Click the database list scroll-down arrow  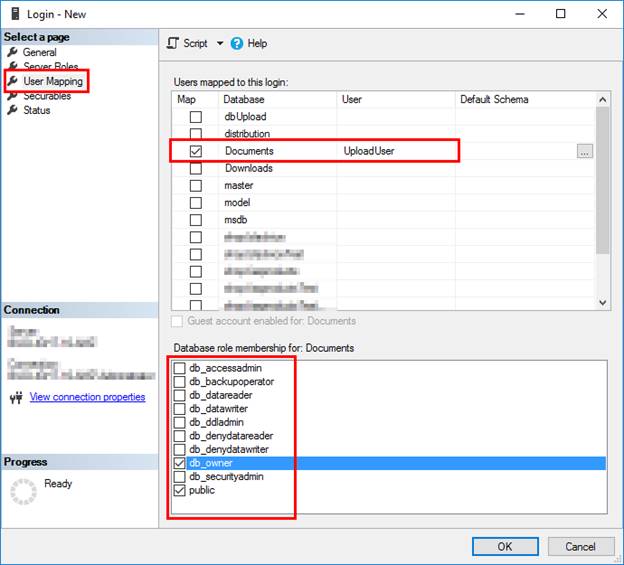click(x=603, y=302)
